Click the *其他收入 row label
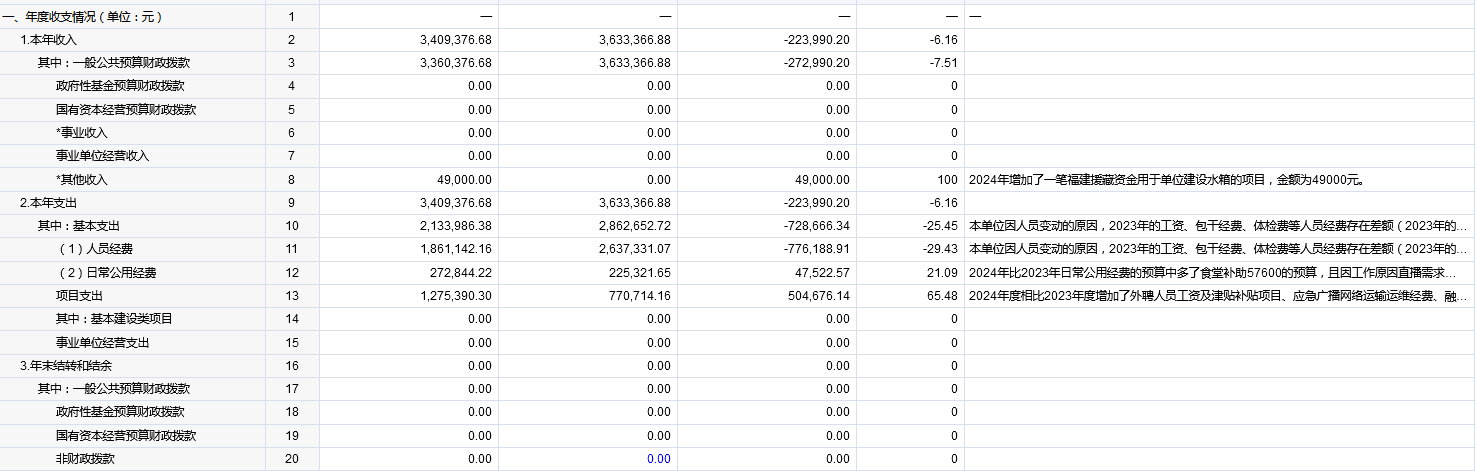Screen dimensions: 1476x471 point(82,179)
